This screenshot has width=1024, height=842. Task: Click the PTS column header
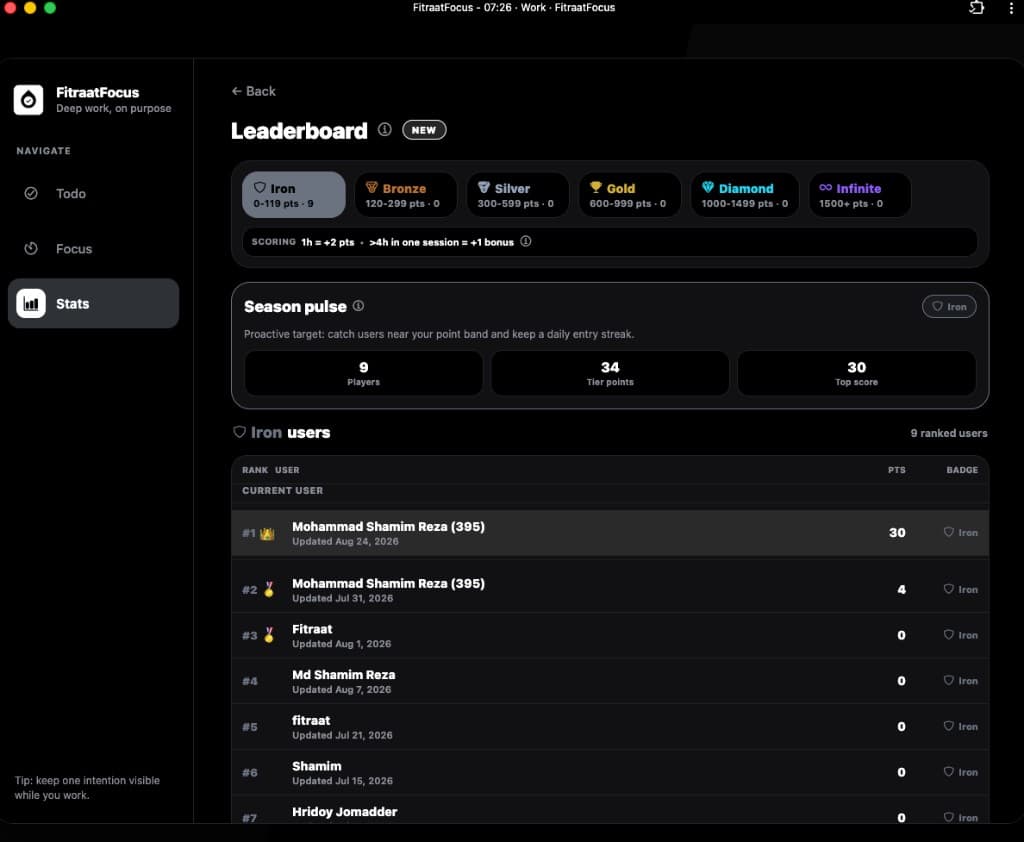pos(897,470)
